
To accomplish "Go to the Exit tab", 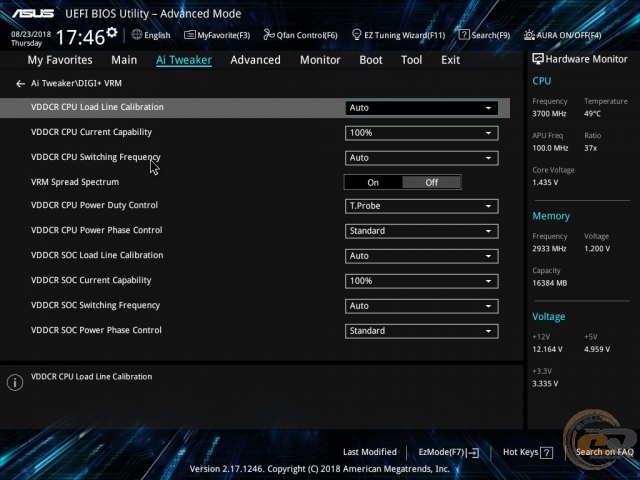I will pos(450,60).
